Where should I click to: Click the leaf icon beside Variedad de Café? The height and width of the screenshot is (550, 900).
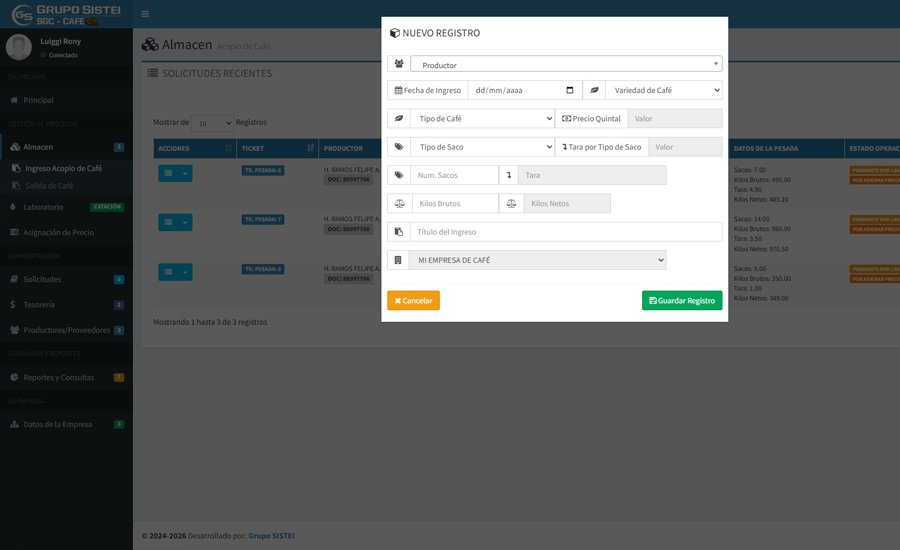pos(594,90)
